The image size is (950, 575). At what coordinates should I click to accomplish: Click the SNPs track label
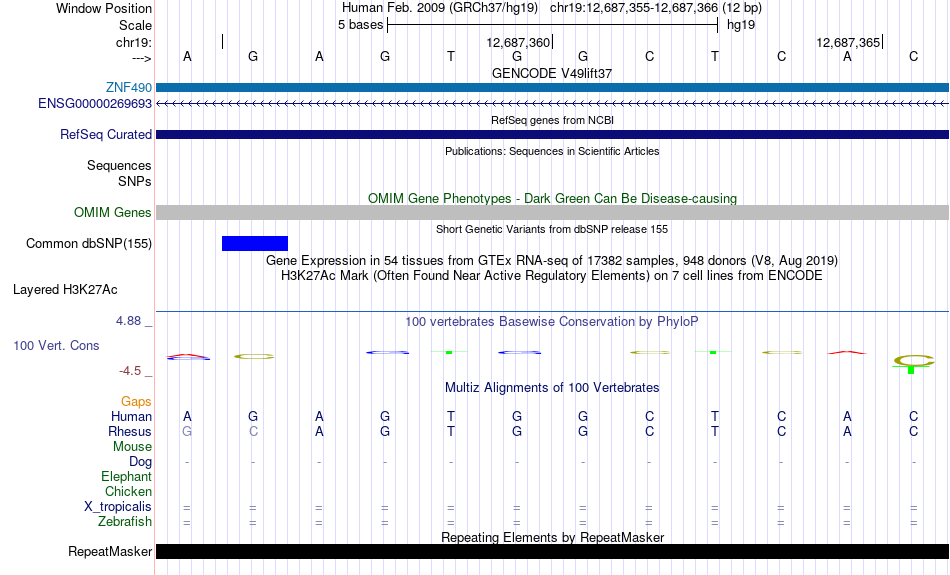(x=135, y=181)
